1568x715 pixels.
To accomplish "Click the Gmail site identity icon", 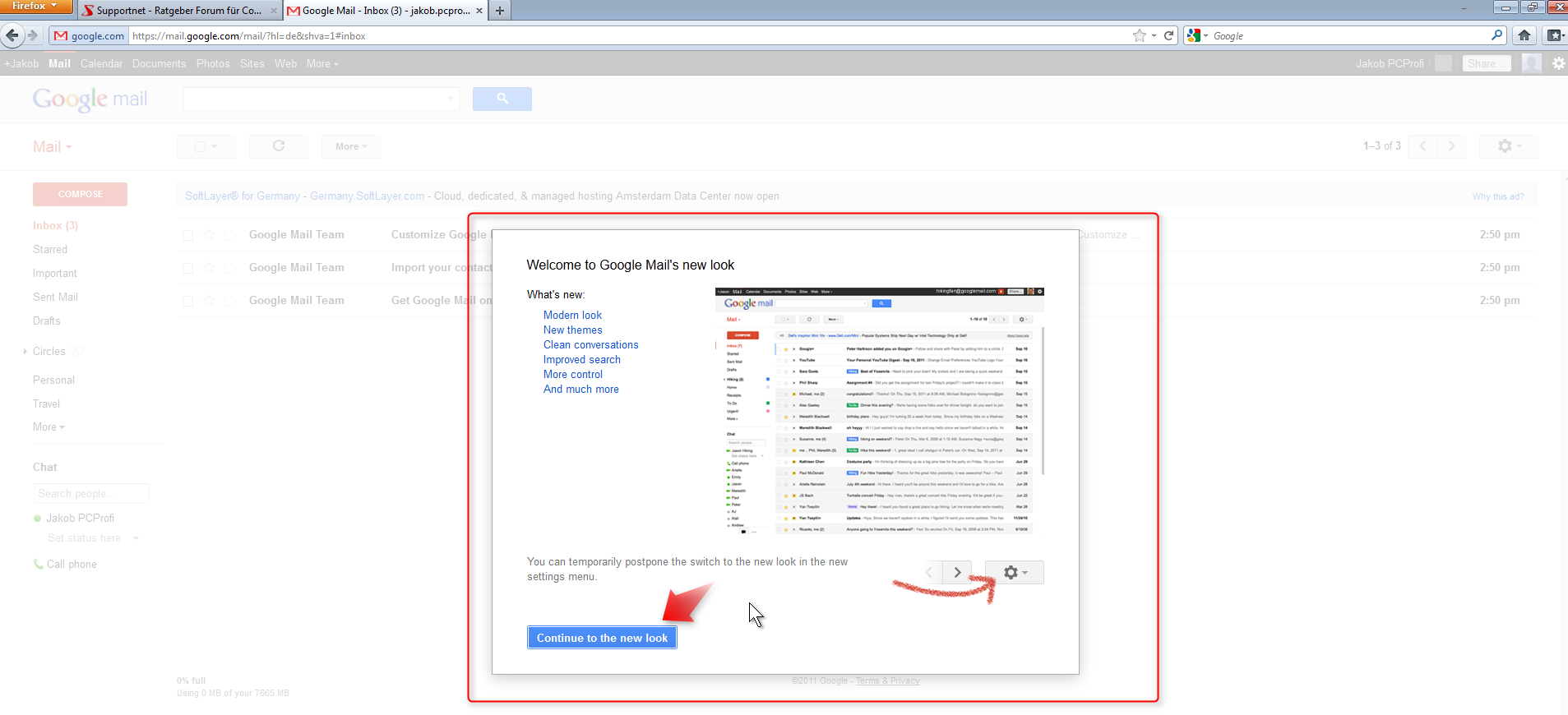I will point(89,35).
